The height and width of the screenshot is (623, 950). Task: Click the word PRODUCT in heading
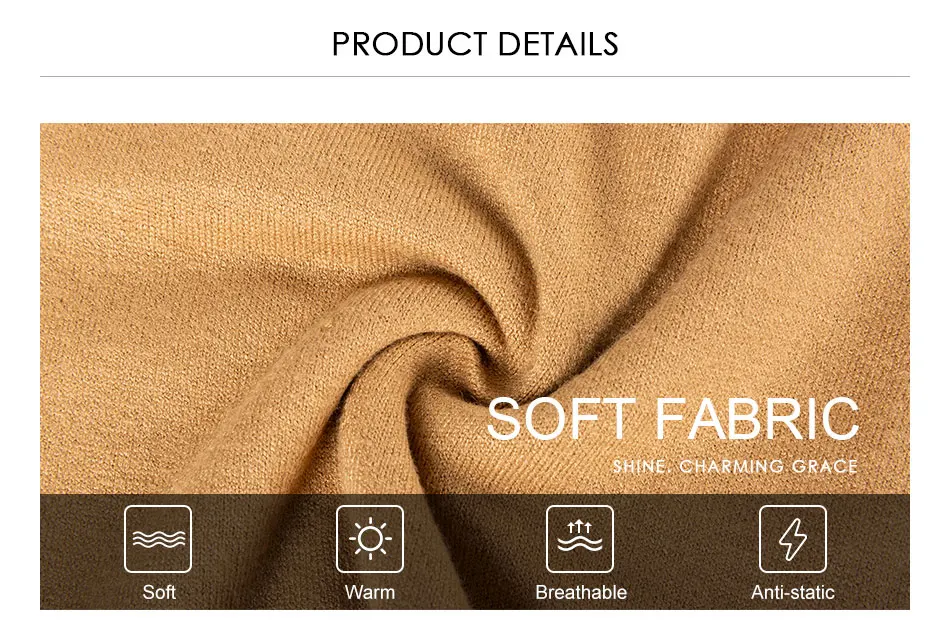(x=410, y=44)
